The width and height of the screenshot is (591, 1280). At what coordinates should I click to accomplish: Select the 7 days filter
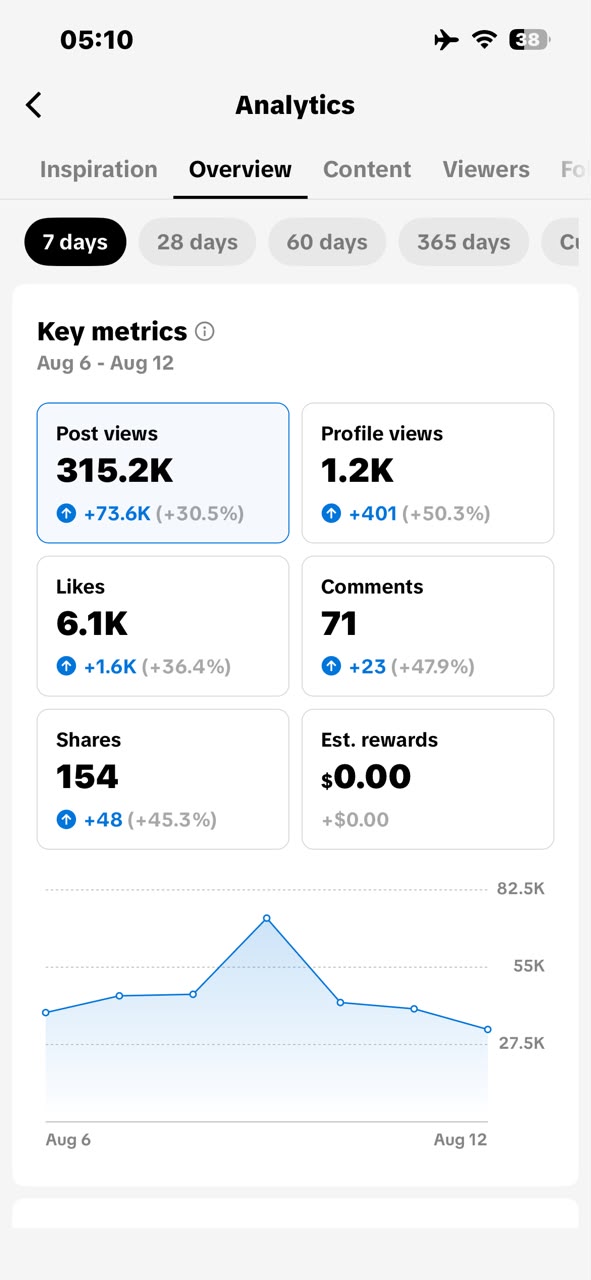(75, 242)
